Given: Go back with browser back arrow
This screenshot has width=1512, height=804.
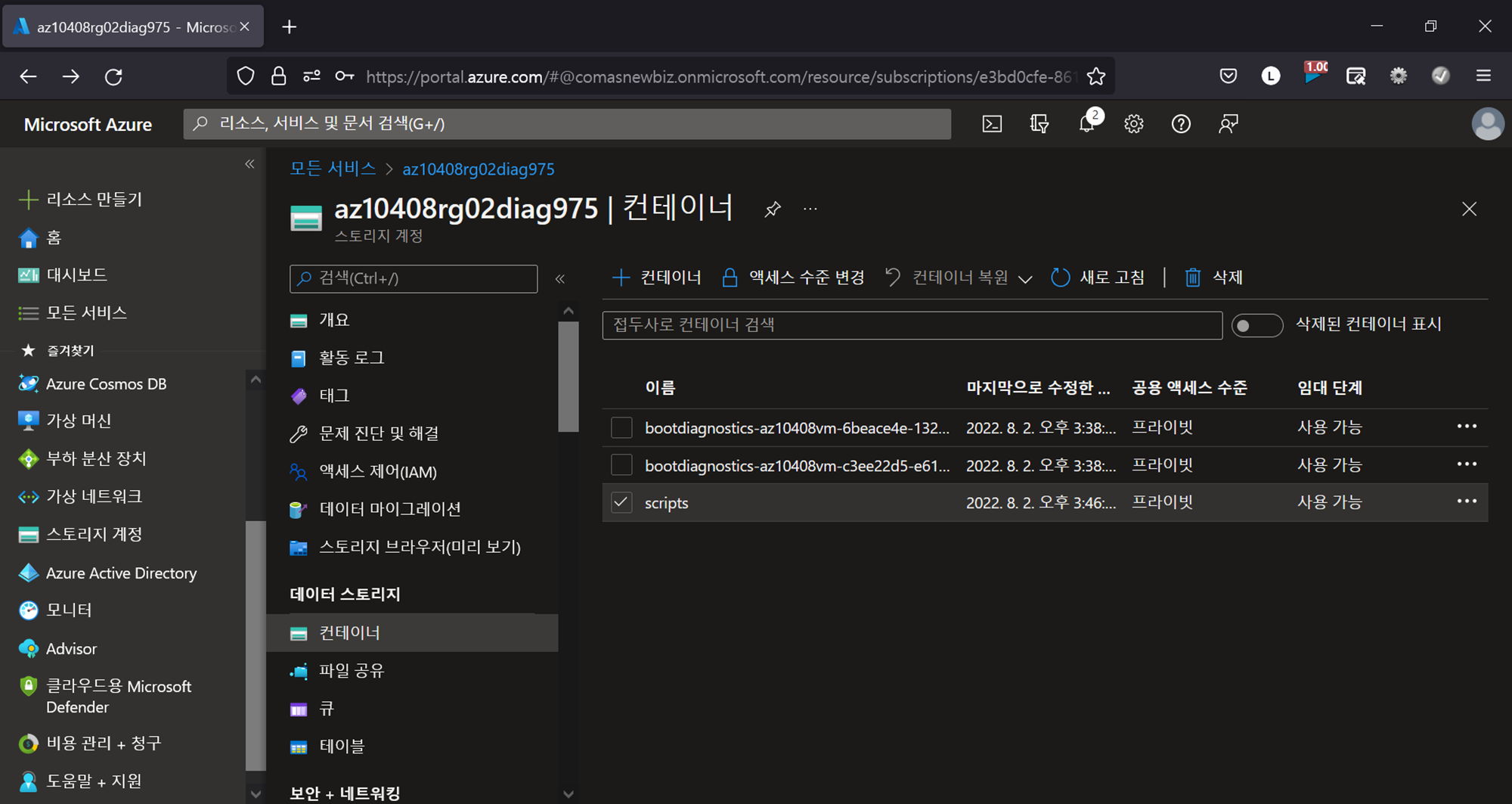Looking at the screenshot, I should tap(28, 76).
